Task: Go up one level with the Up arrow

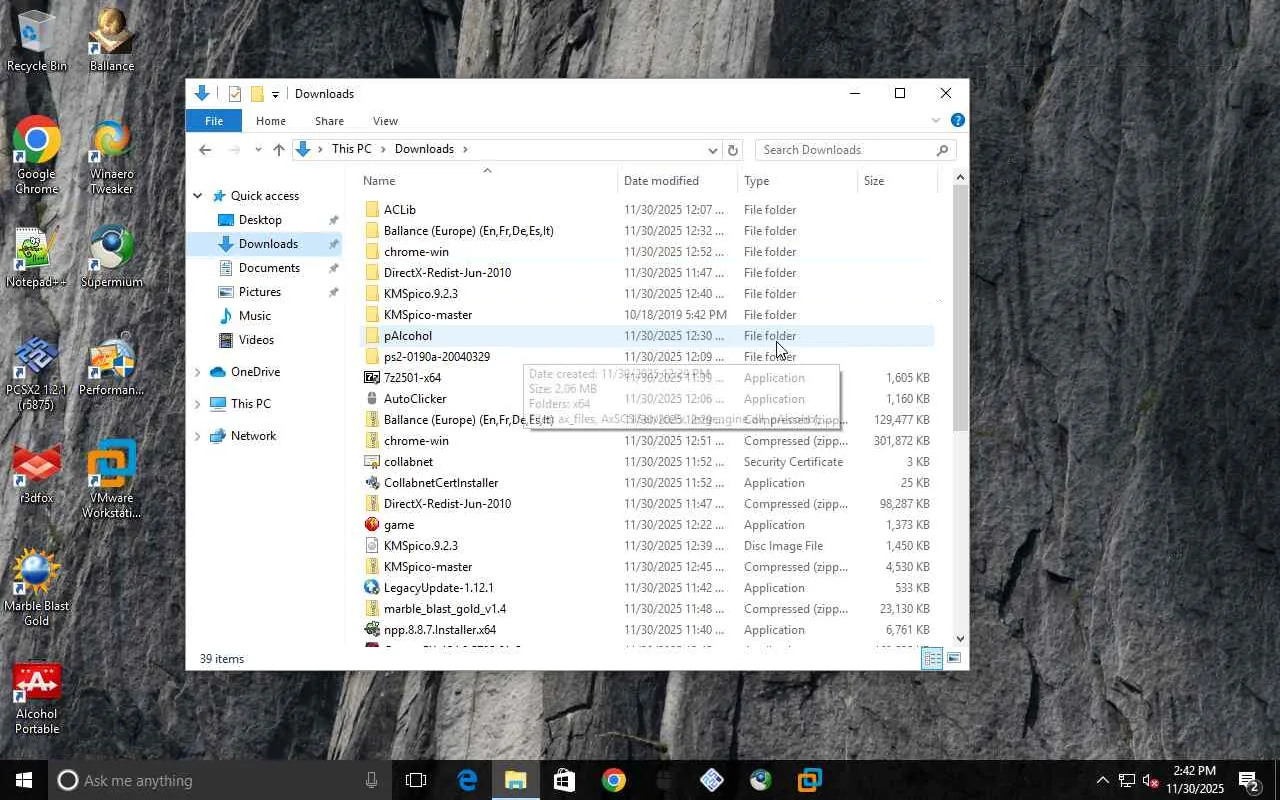Action: click(279, 150)
